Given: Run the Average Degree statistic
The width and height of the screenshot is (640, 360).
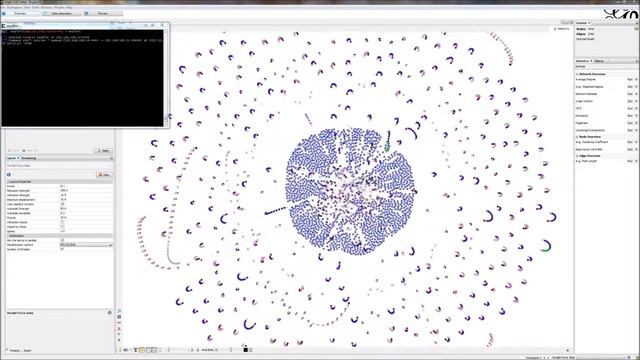Looking at the screenshot, I should click(x=630, y=80).
